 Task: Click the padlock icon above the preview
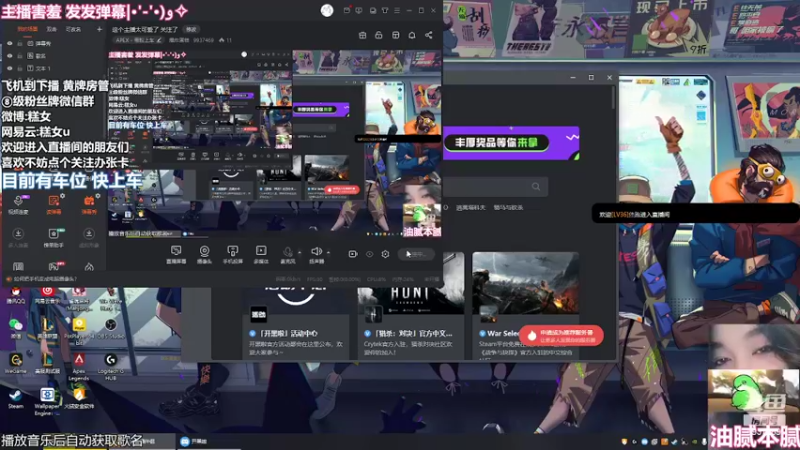click(379, 35)
